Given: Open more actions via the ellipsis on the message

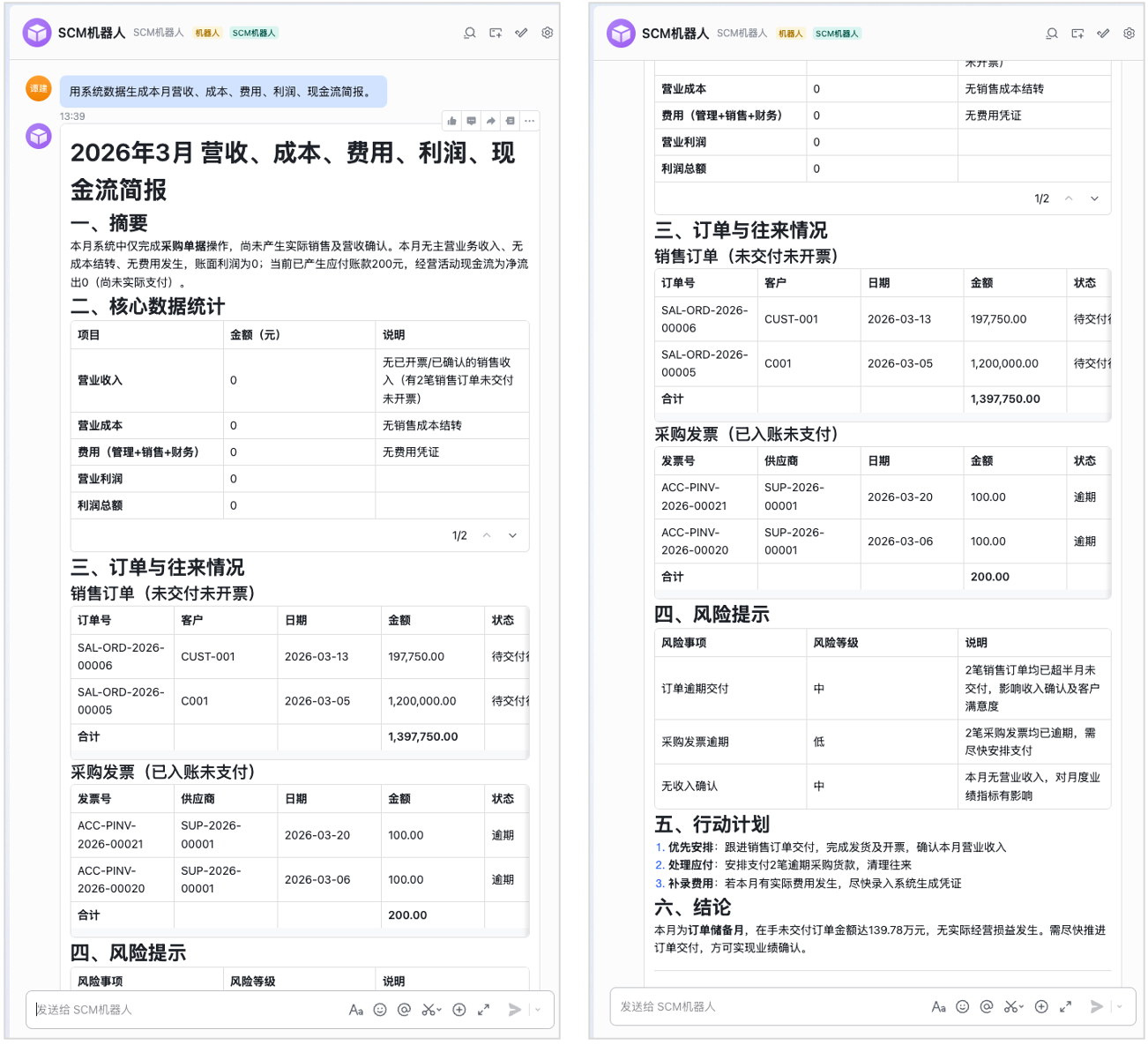Looking at the screenshot, I should [529, 120].
